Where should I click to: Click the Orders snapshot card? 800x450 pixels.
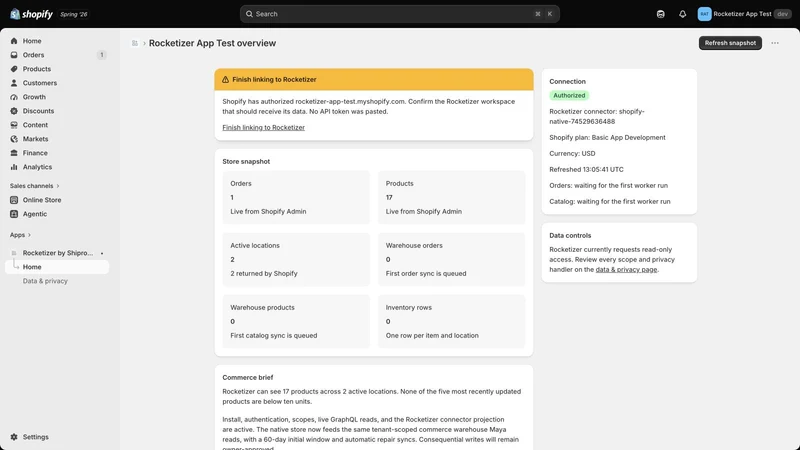pyautogui.click(x=296, y=197)
